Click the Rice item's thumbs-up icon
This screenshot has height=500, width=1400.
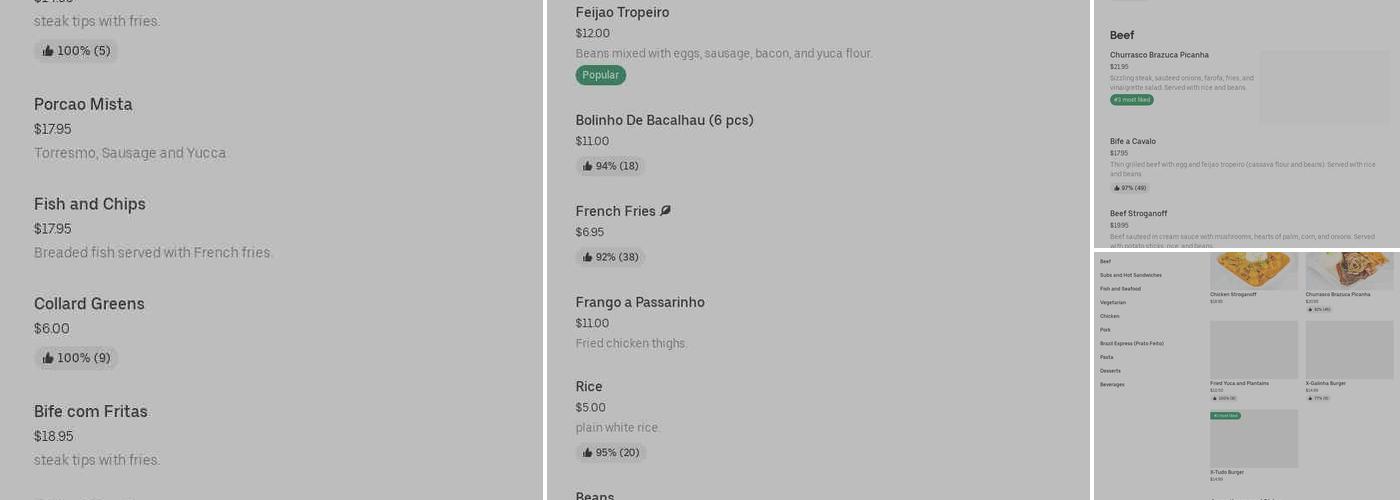(x=588, y=453)
